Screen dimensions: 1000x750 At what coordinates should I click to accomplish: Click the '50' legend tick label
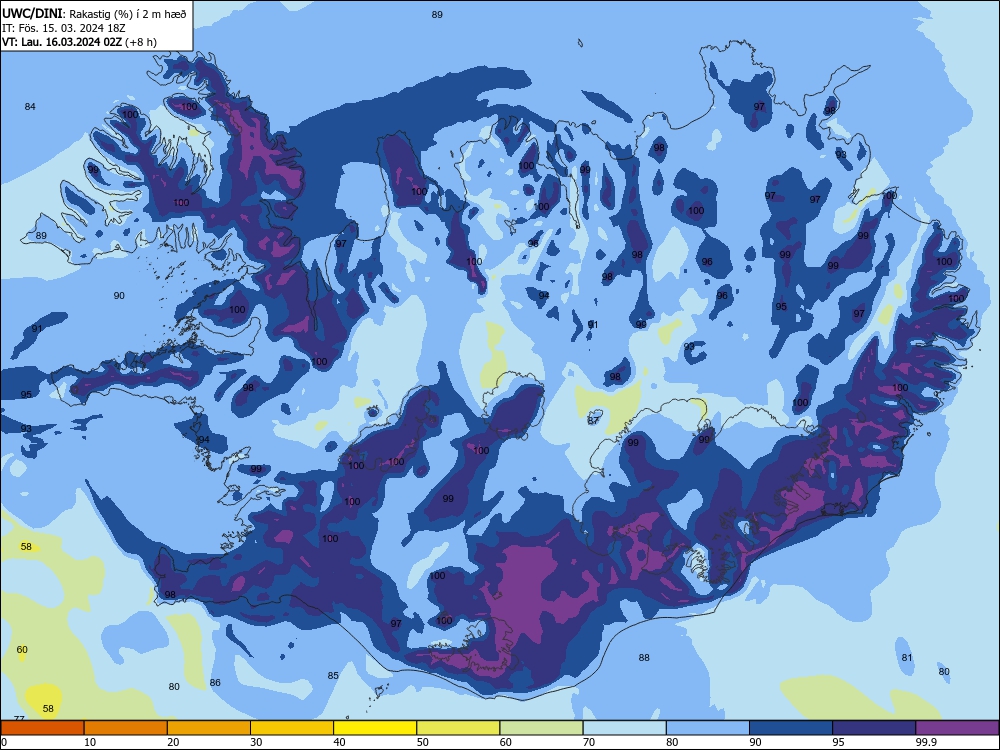pos(422,742)
